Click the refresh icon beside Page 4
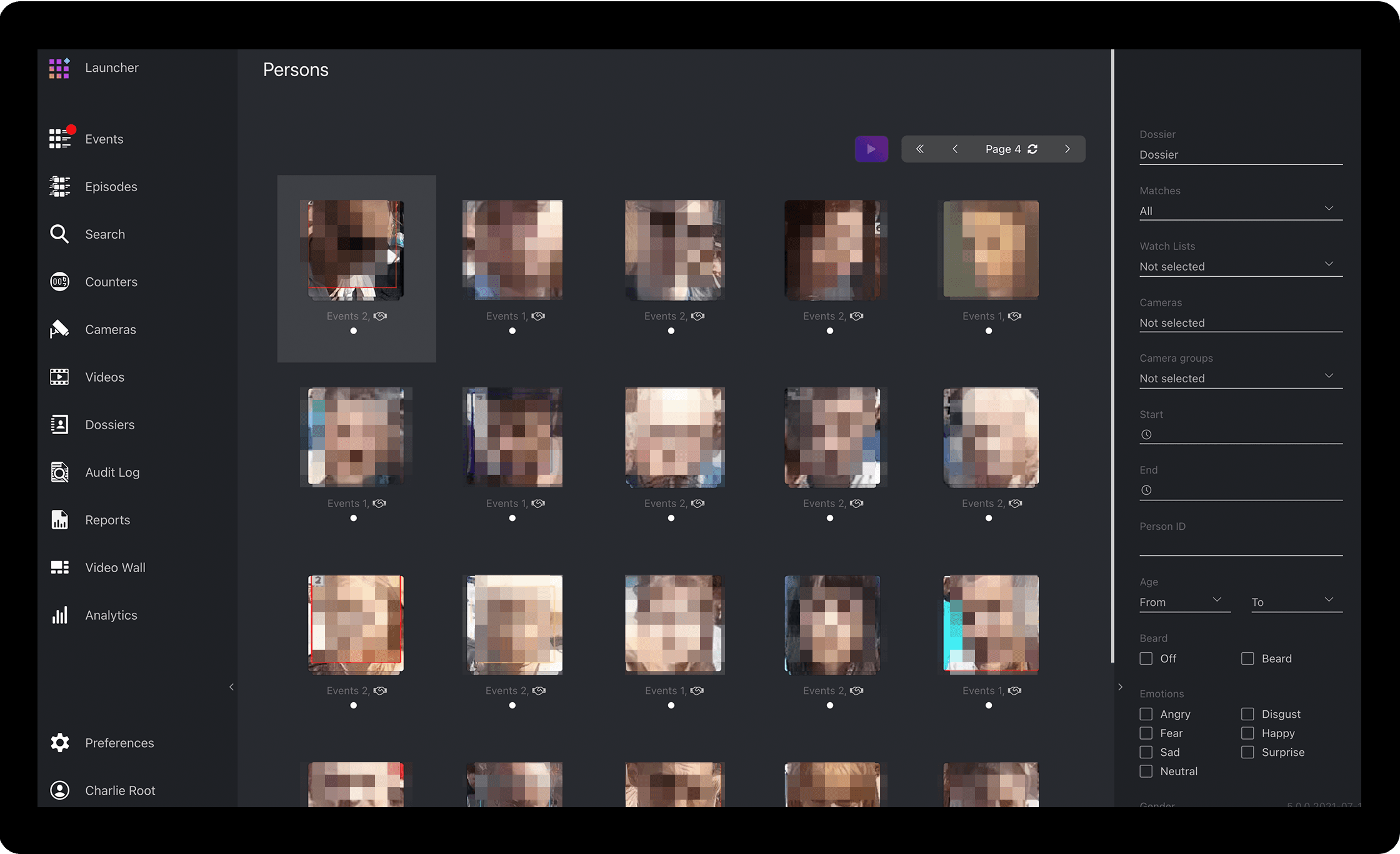This screenshot has height=854, width=1400. click(x=1032, y=149)
